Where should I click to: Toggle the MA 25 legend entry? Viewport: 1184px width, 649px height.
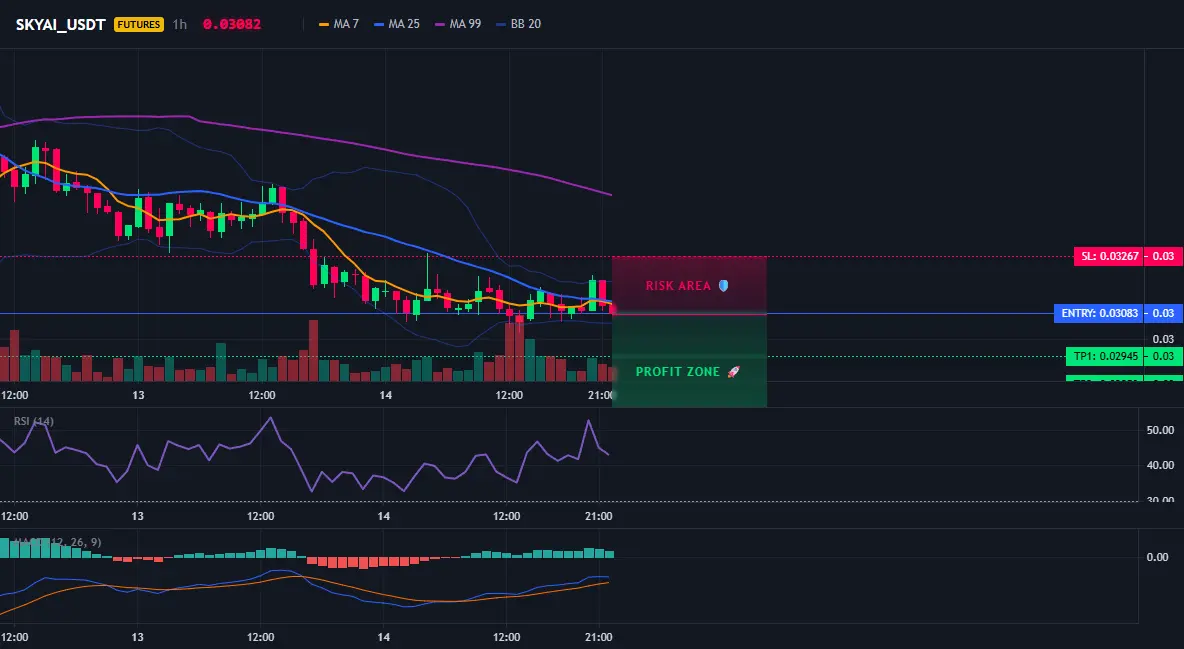point(397,24)
